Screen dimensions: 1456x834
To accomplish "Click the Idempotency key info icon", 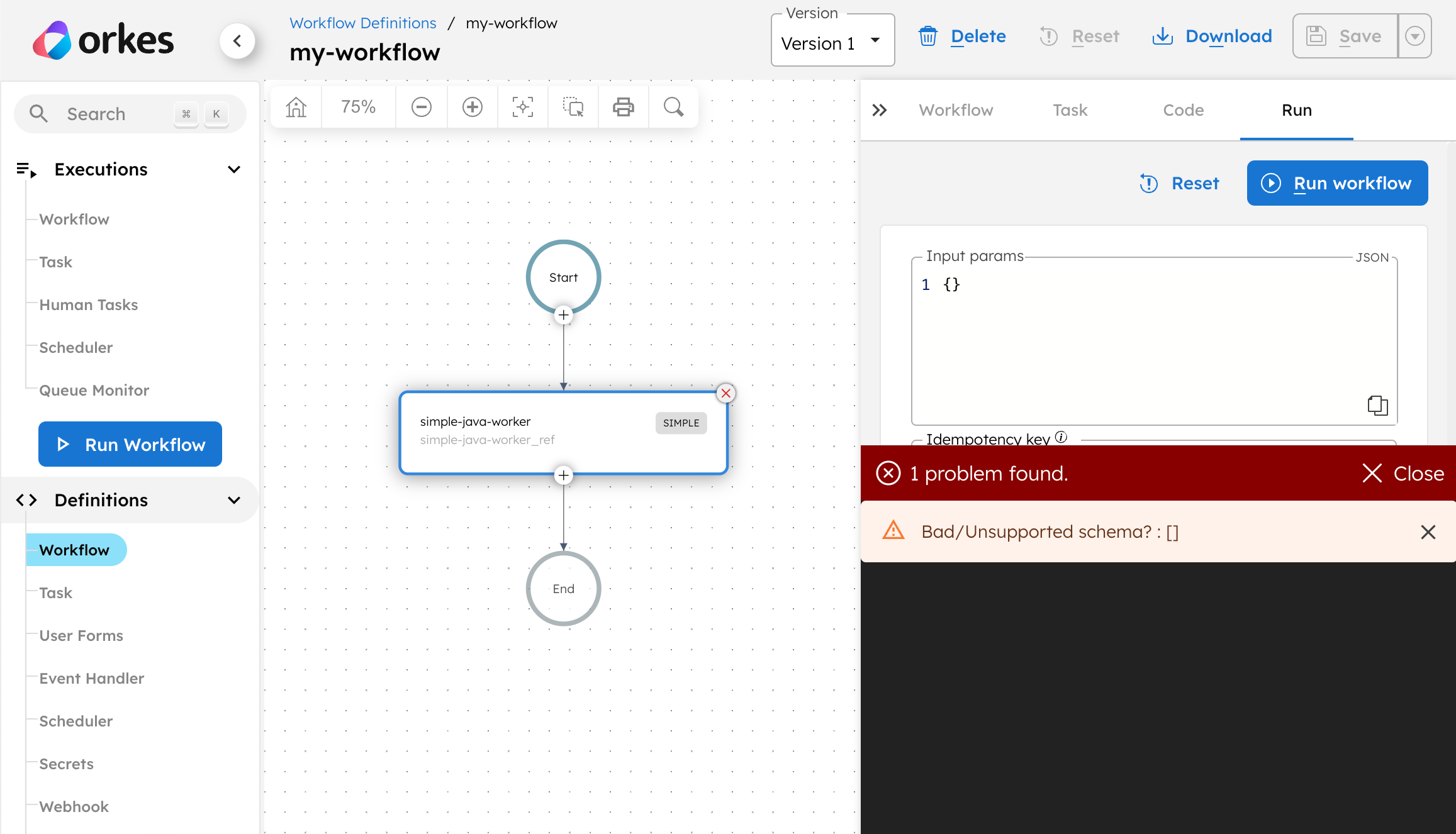I will click(x=1061, y=437).
